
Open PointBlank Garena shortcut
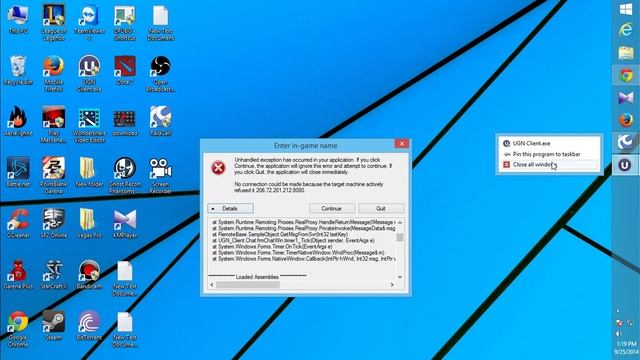pyautogui.click(x=53, y=176)
